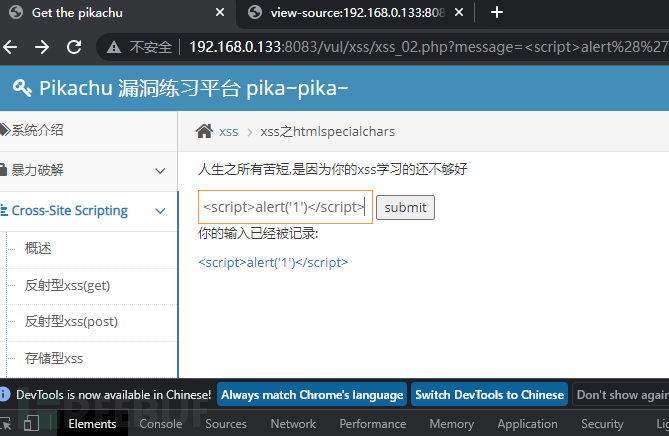Viewport: 669px width, 436px height.
Task: Collapse the Cross-Site Scripting chevron
Action: pos(160,211)
